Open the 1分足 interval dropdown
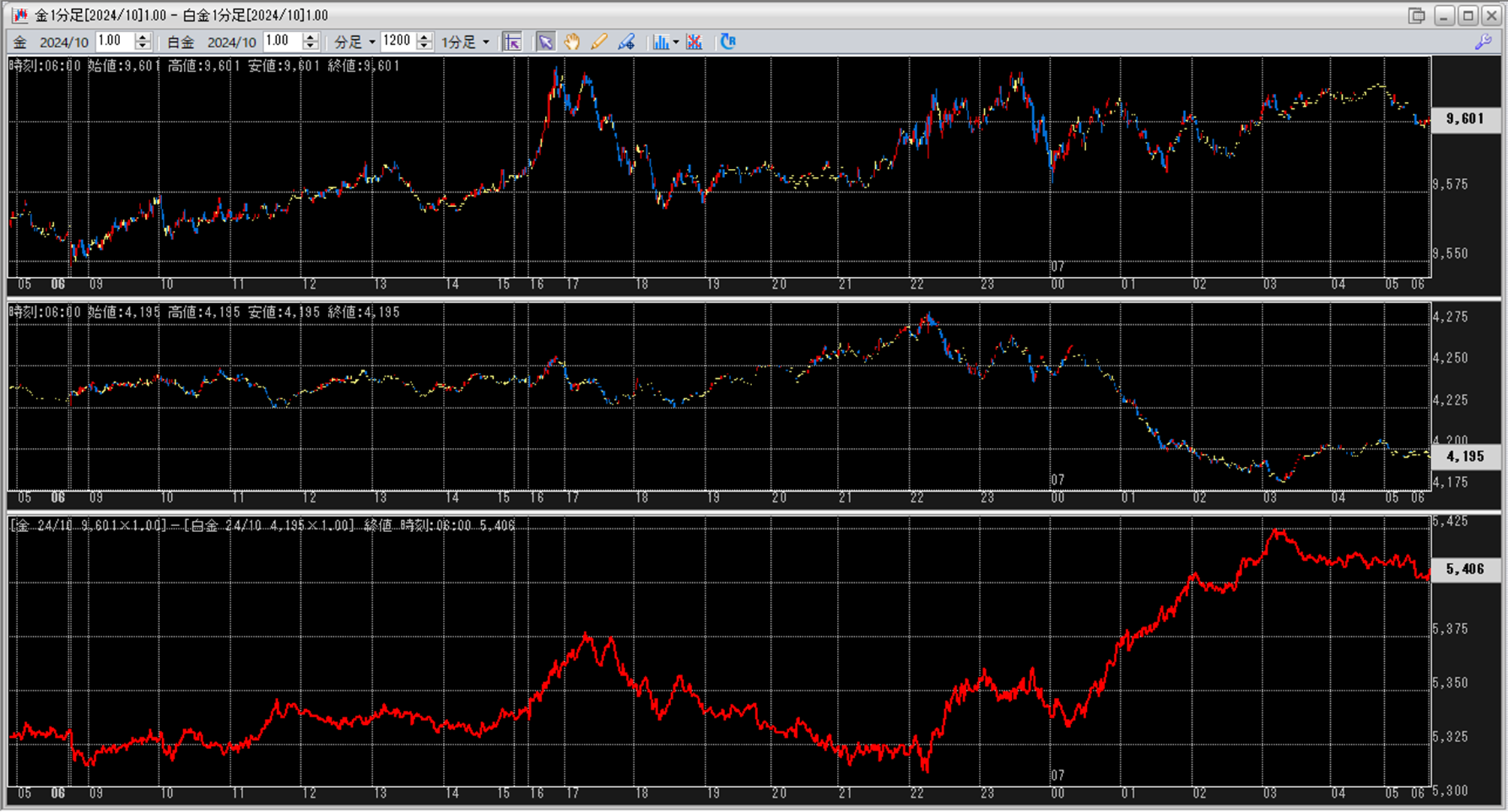This screenshot has height=812, width=1508. [486, 42]
